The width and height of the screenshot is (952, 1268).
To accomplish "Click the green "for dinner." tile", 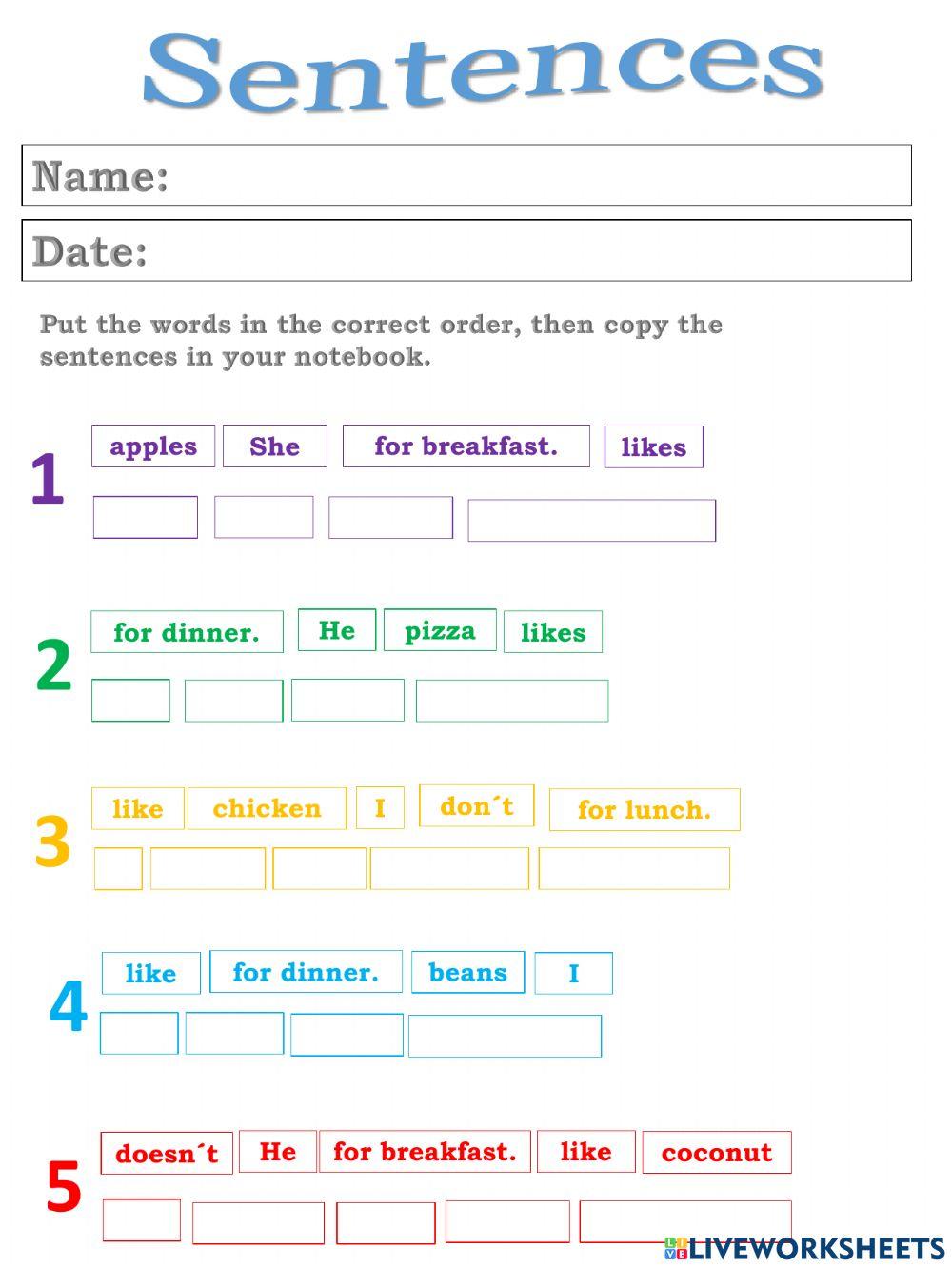I will [187, 632].
